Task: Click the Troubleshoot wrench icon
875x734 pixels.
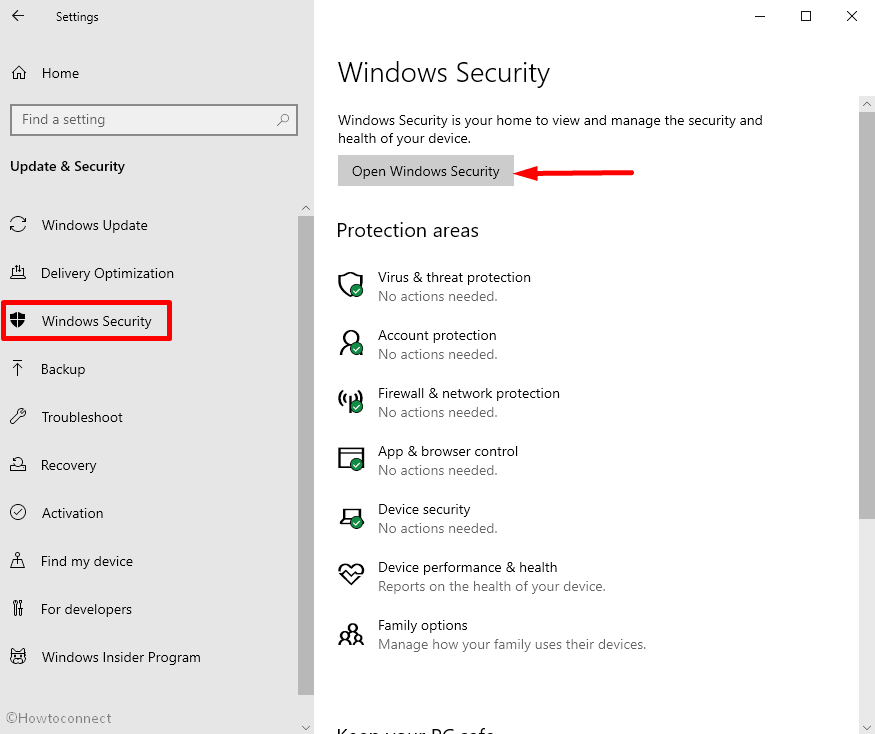Action: 18,416
